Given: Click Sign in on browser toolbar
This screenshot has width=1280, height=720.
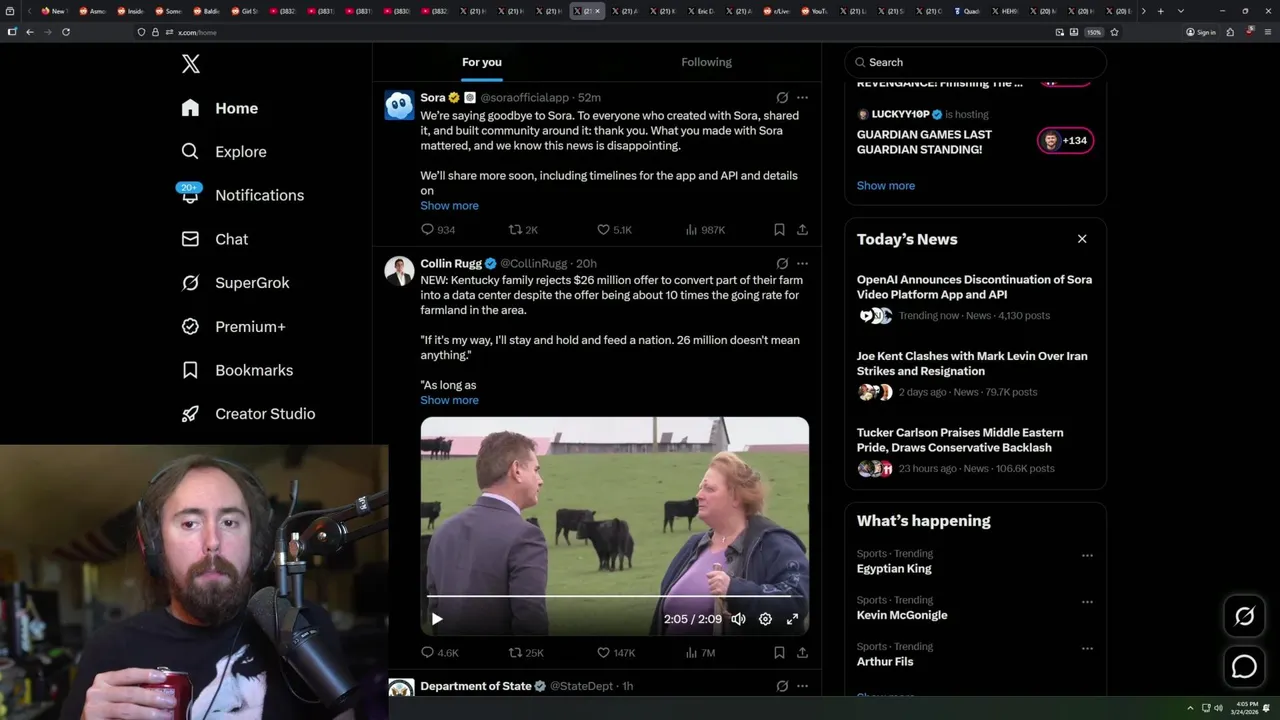Looking at the screenshot, I should click(1201, 32).
